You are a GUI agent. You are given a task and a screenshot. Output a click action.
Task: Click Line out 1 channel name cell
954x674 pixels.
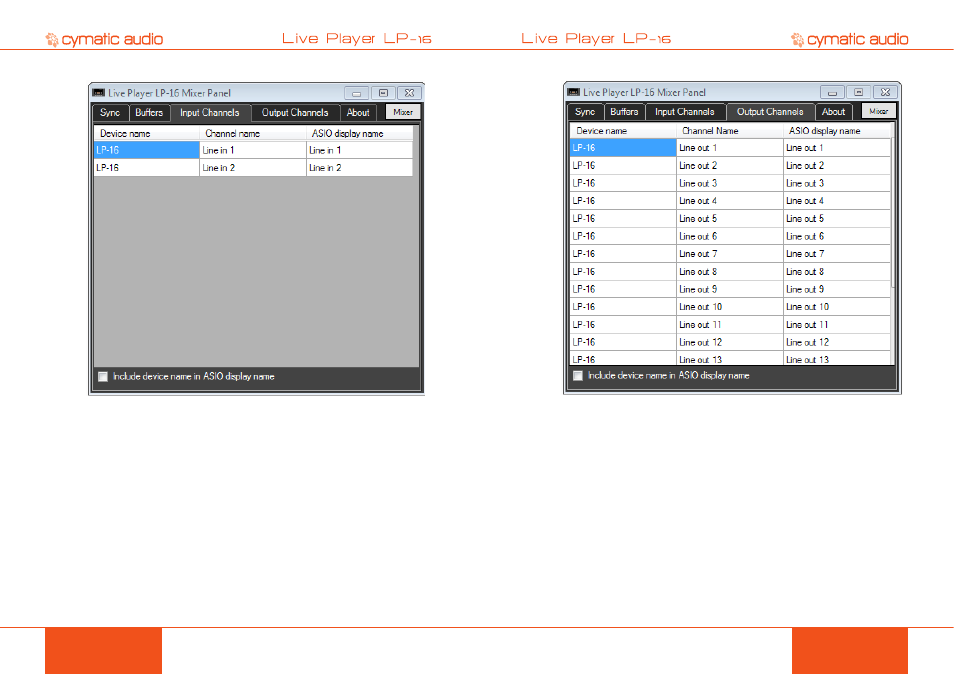pos(729,148)
